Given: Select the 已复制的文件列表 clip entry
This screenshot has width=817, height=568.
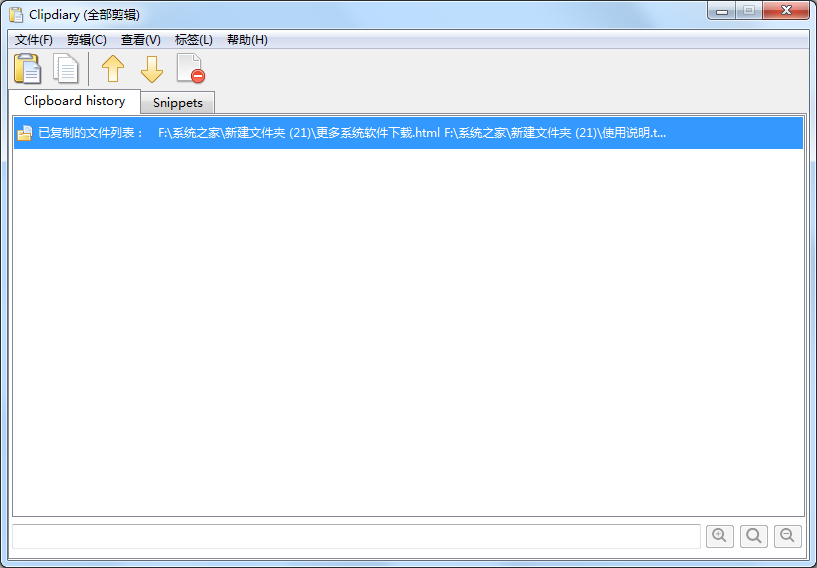Looking at the screenshot, I should [408, 133].
